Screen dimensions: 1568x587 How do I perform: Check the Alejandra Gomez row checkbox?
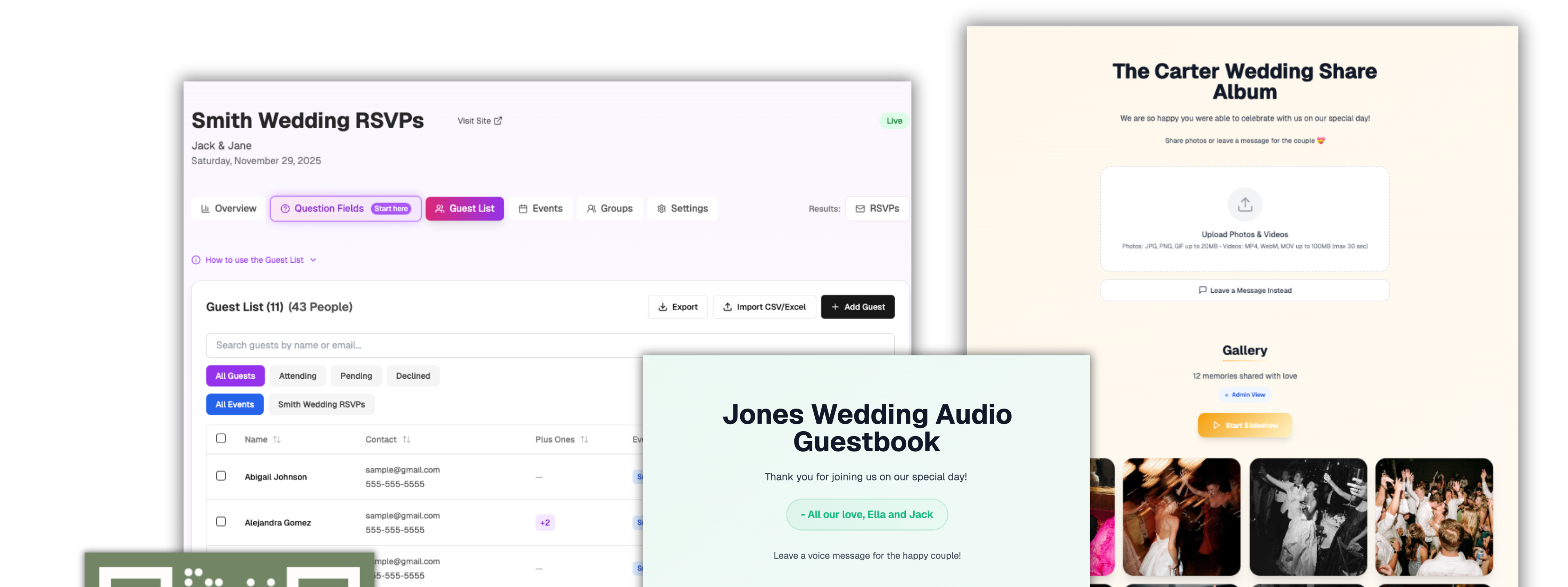pos(221,522)
